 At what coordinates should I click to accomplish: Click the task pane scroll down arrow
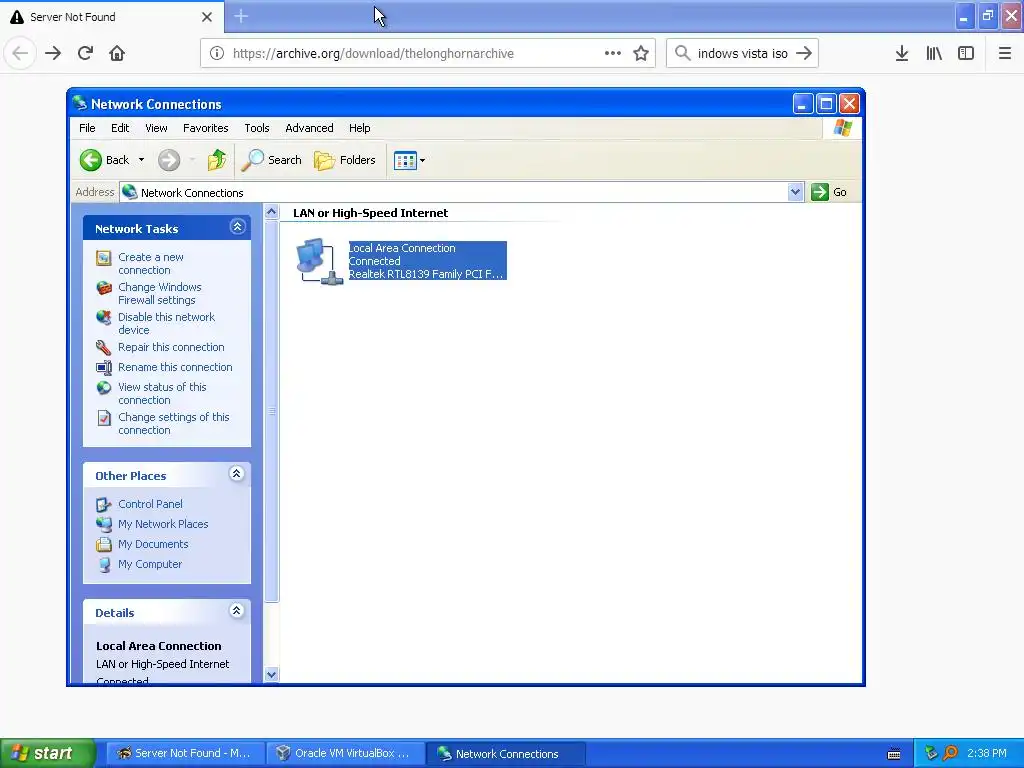pos(271,675)
